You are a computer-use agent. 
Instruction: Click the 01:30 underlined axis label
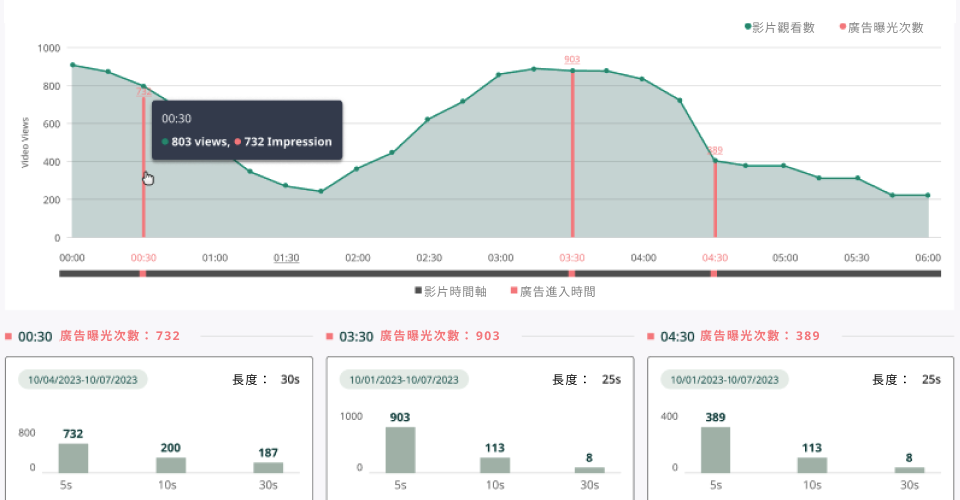point(286,258)
